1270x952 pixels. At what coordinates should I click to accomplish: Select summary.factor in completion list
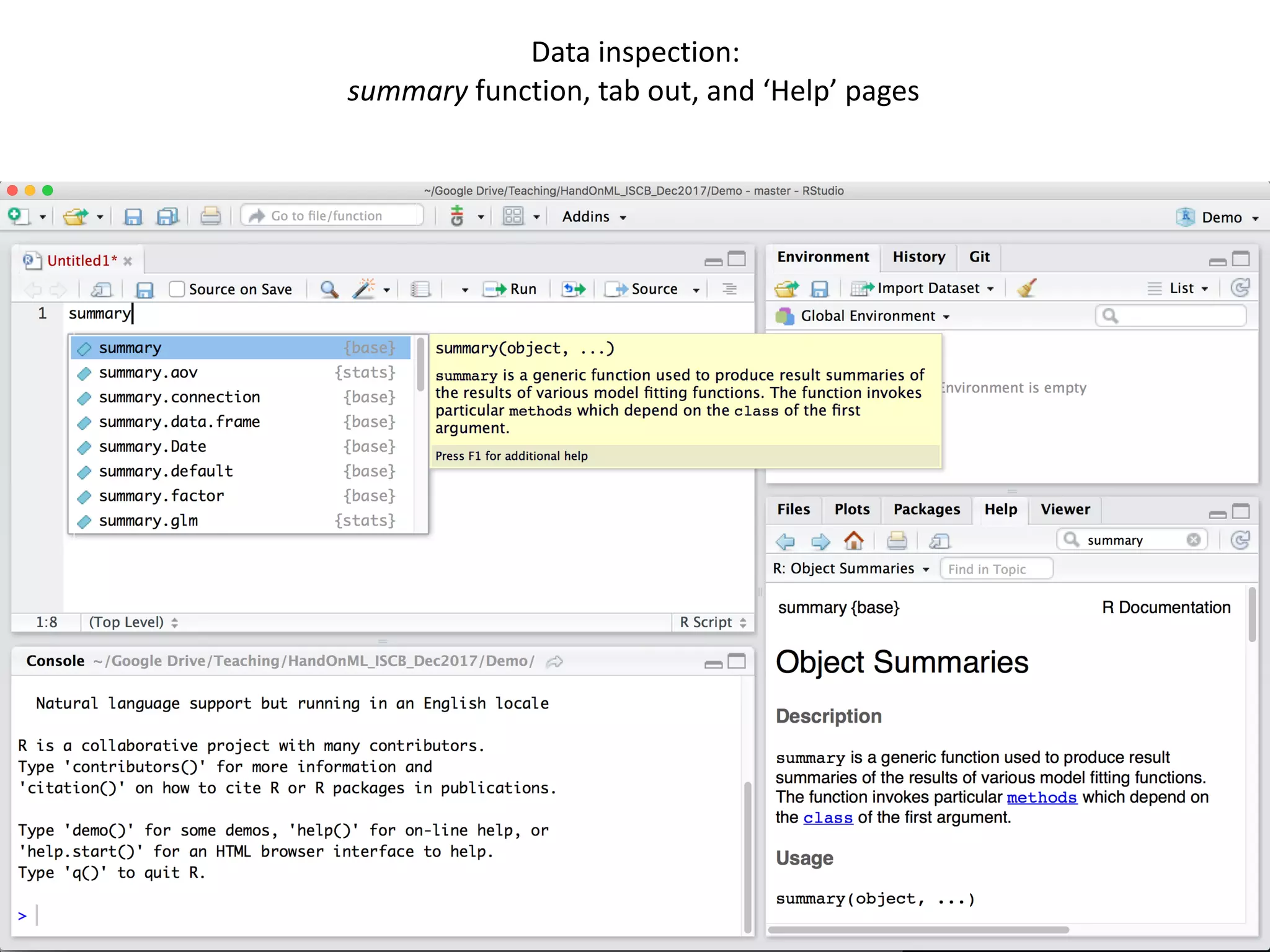coord(241,496)
